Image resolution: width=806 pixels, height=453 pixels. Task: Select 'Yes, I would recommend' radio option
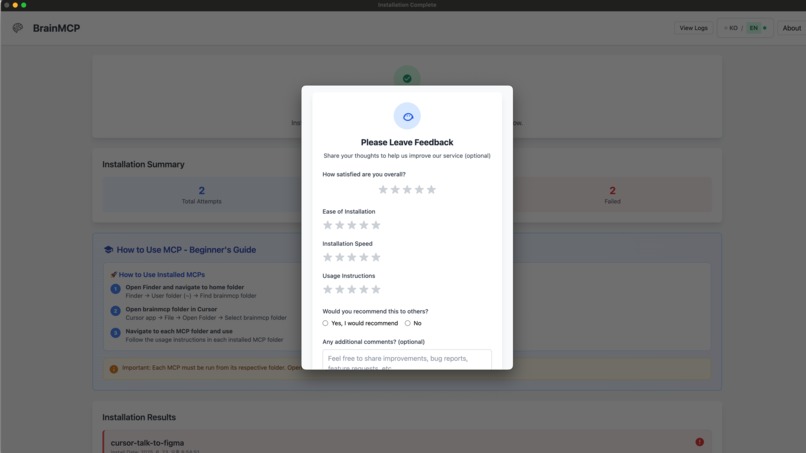[x=325, y=323]
